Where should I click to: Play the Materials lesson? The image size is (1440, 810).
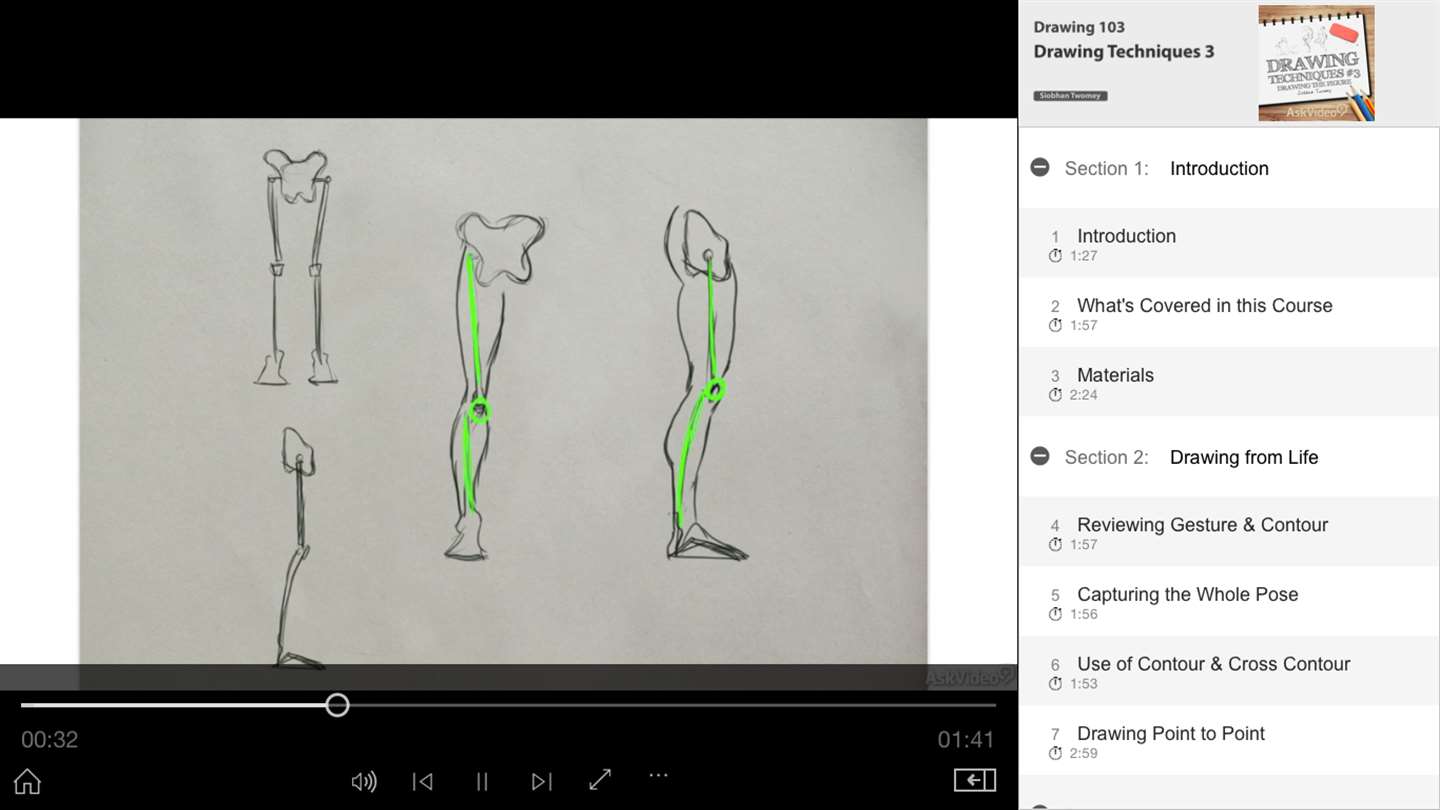point(1229,382)
